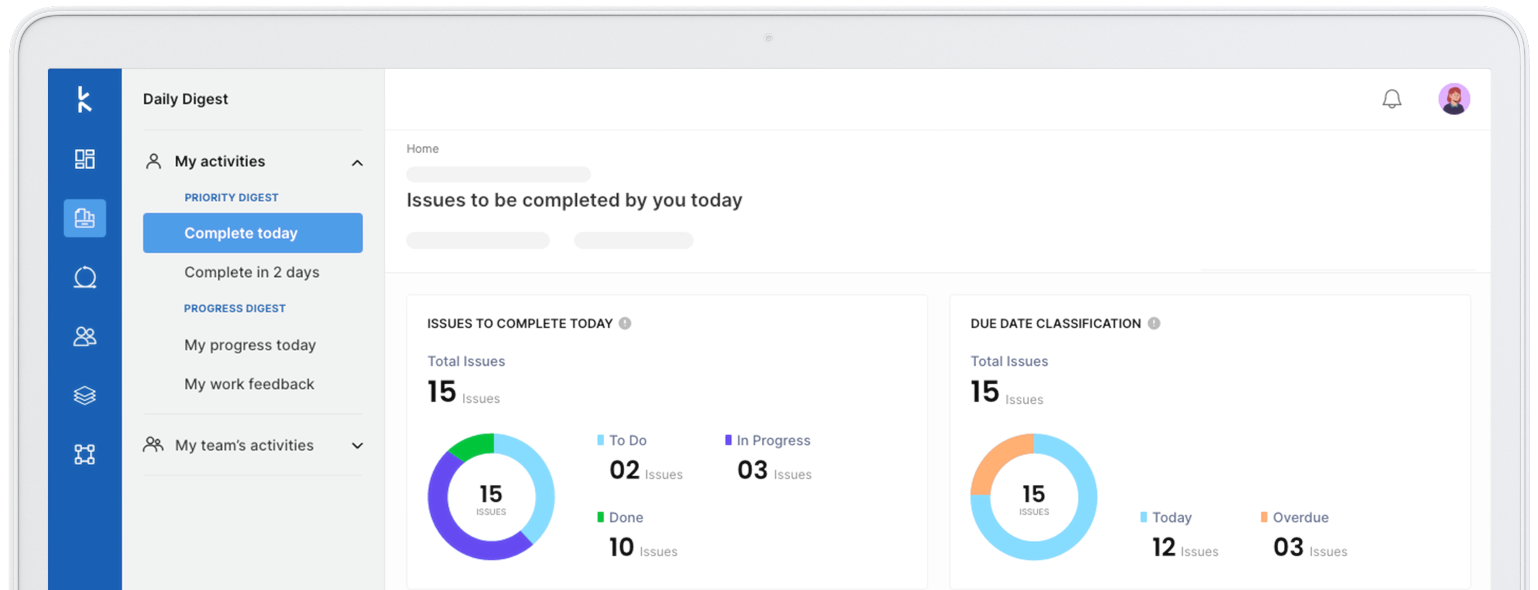Open the notifications bell
The height and width of the screenshot is (590, 1538).
[1391, 99]
